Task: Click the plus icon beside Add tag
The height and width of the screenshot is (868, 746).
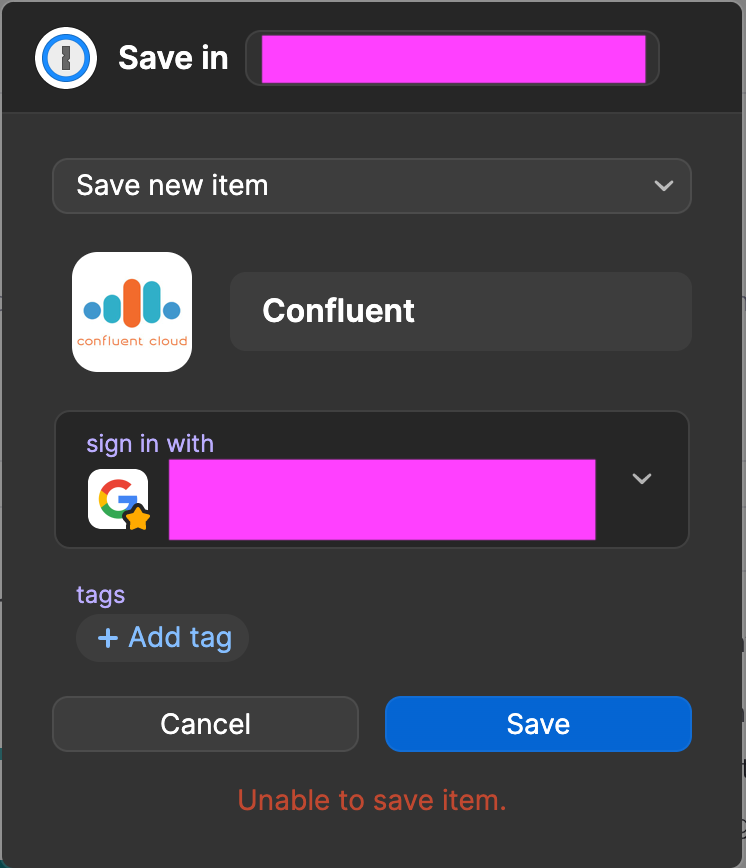Action: 108,638
